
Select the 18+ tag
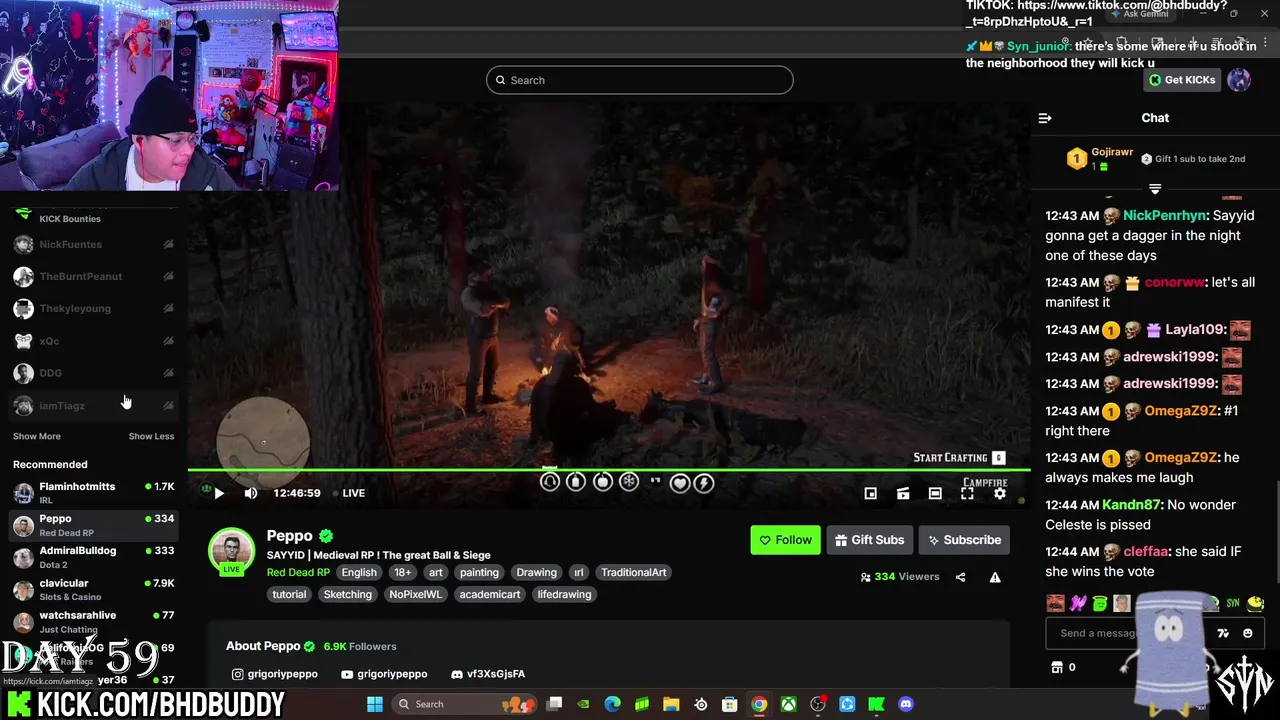pos(402,573)
